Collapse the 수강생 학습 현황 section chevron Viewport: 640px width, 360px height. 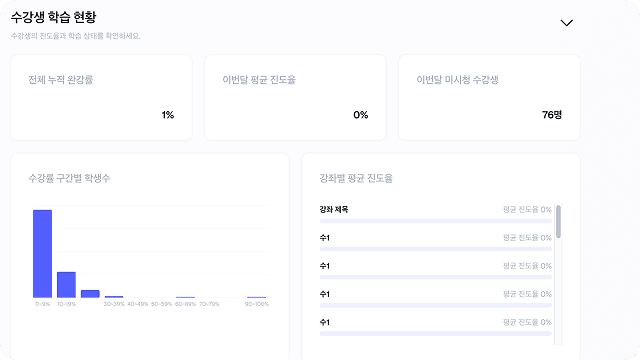(567, 23)
